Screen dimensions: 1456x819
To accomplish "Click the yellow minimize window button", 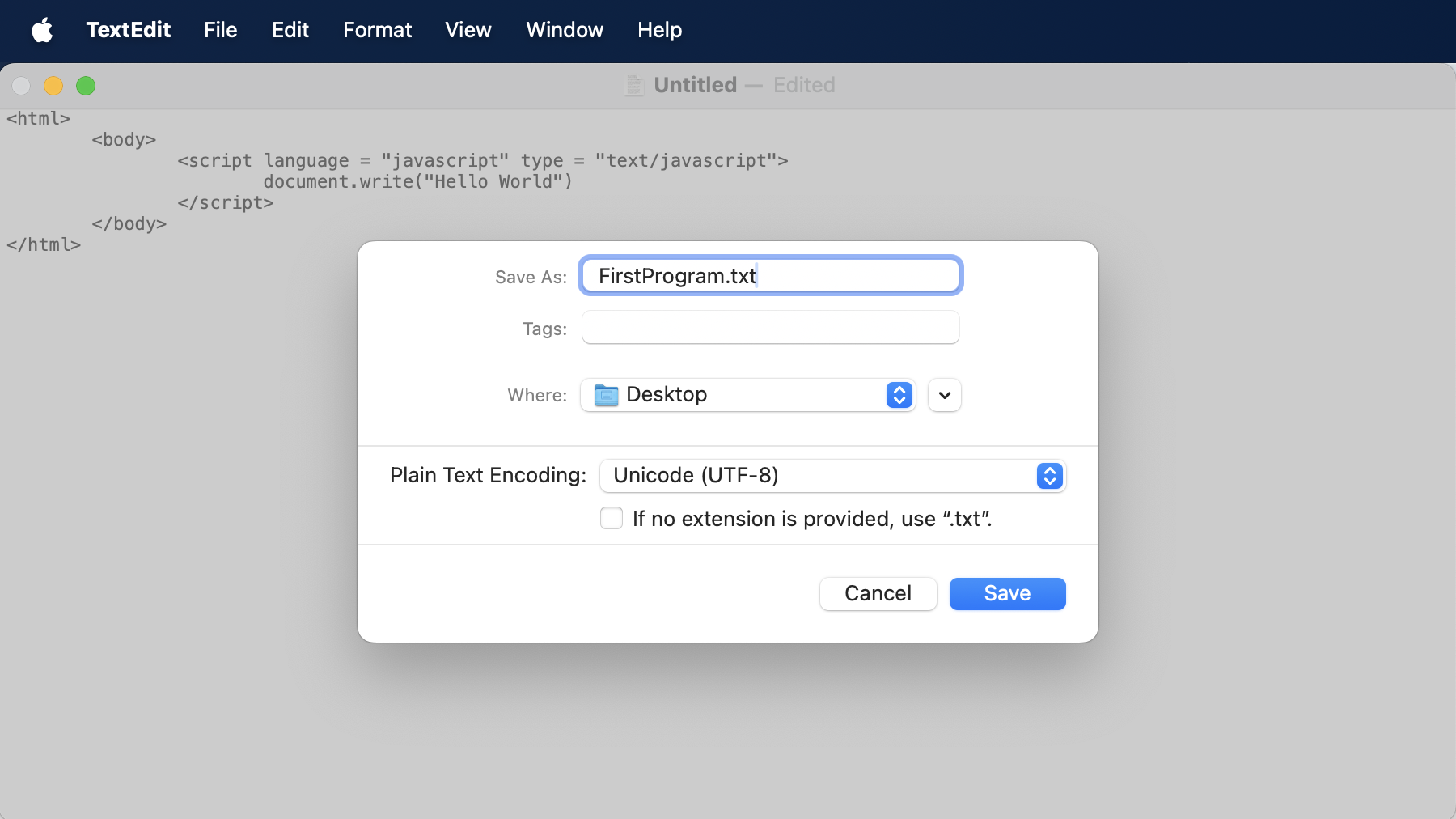I will pos(53,86).
